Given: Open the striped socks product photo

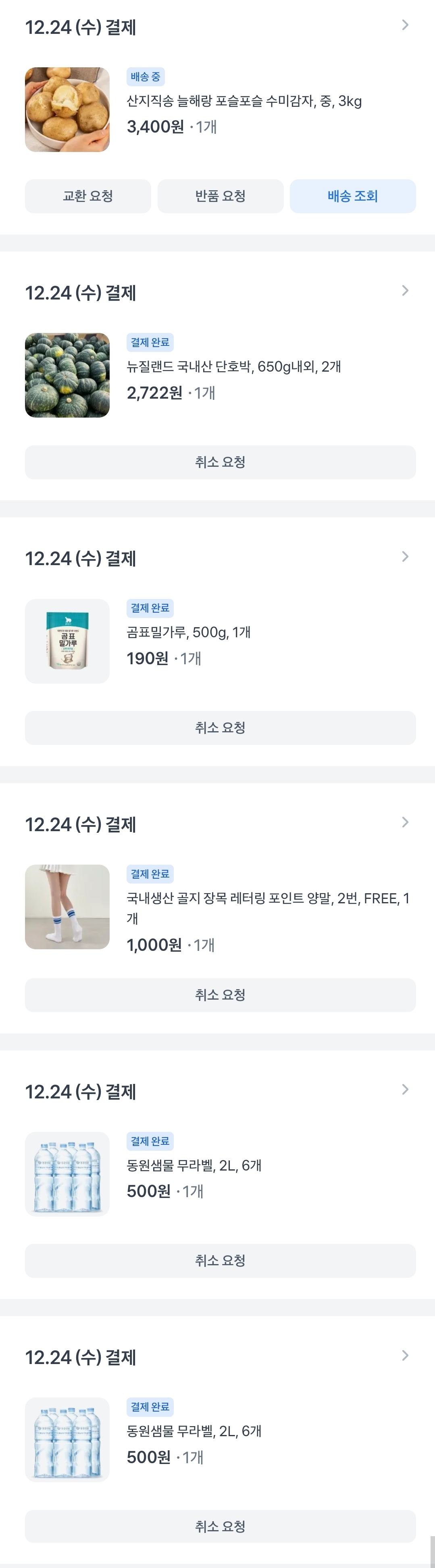Looking at the screenshot, I should point(68,907).
